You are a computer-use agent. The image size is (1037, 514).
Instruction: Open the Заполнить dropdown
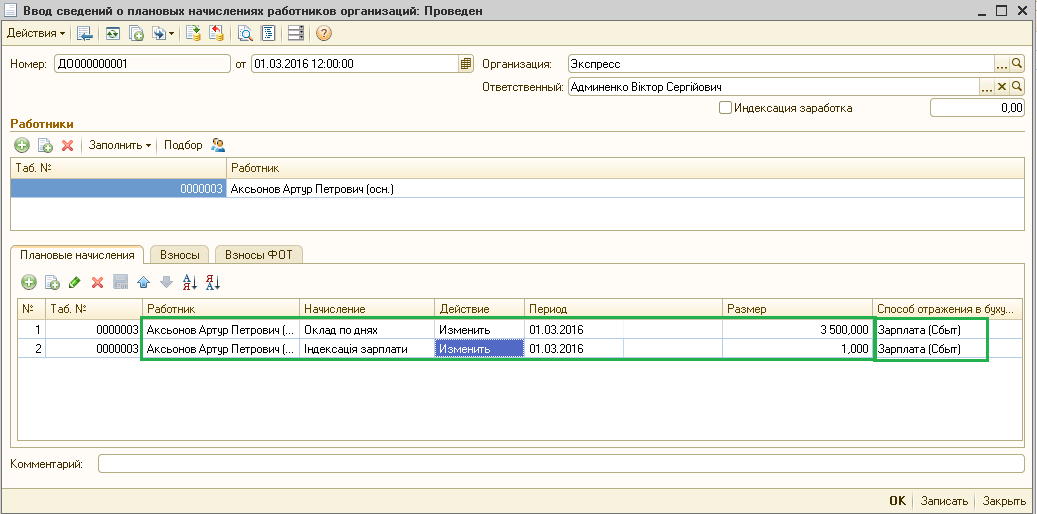tap(120, 146)
